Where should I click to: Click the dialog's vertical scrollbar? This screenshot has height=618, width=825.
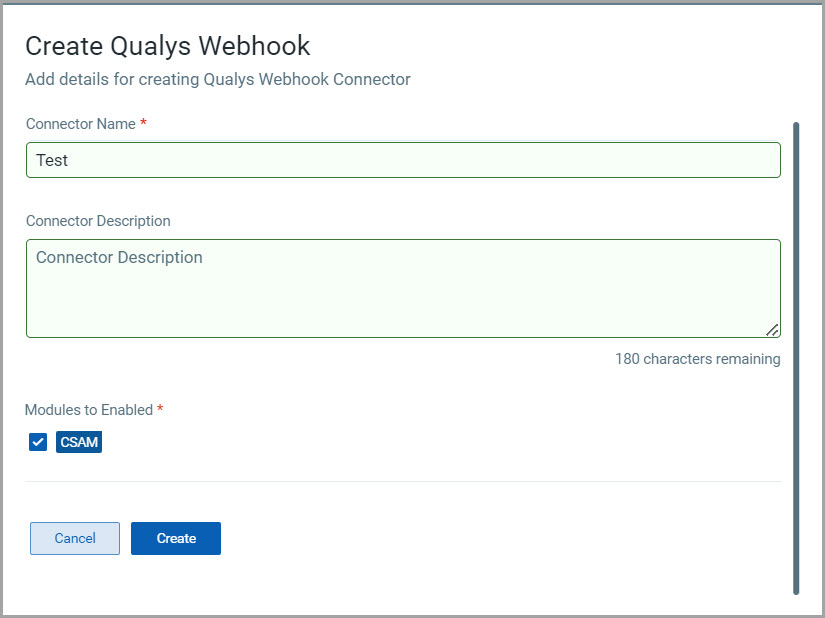tap(796, 358)
